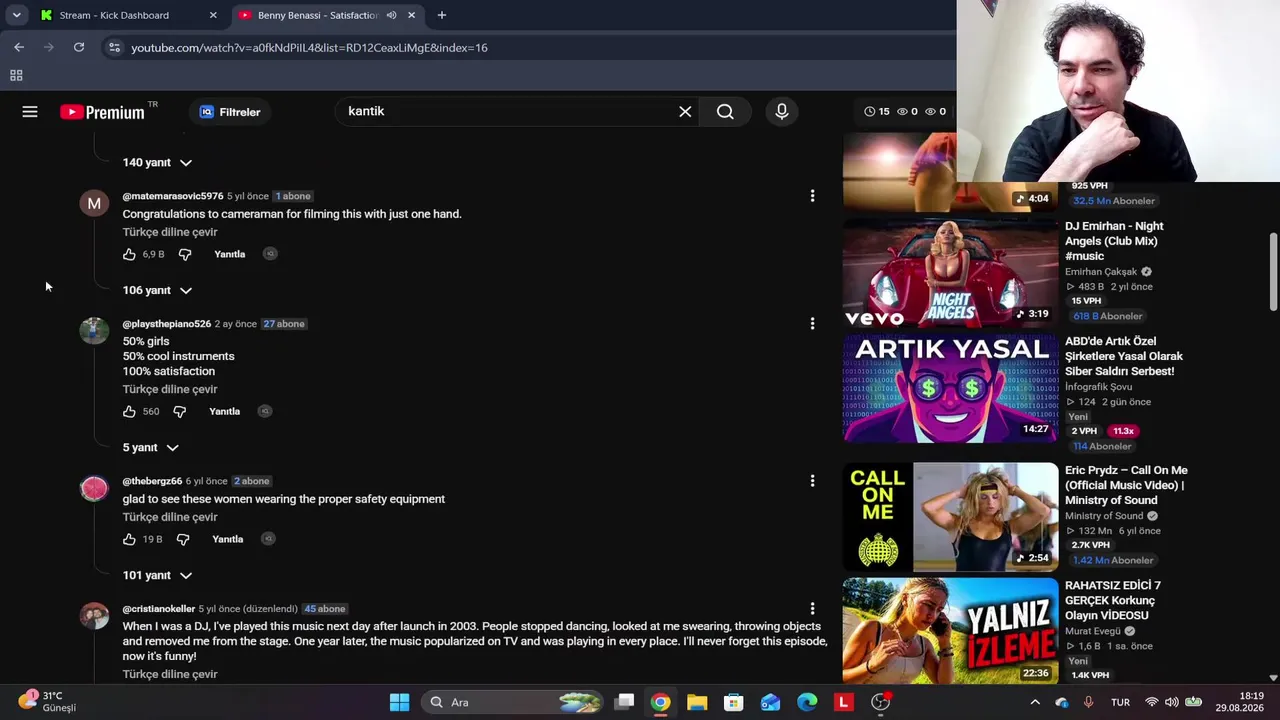Open the Filtreler filter menu
Image resolution: width=1280 pixels, height=720 pixels.
(230, 112)
